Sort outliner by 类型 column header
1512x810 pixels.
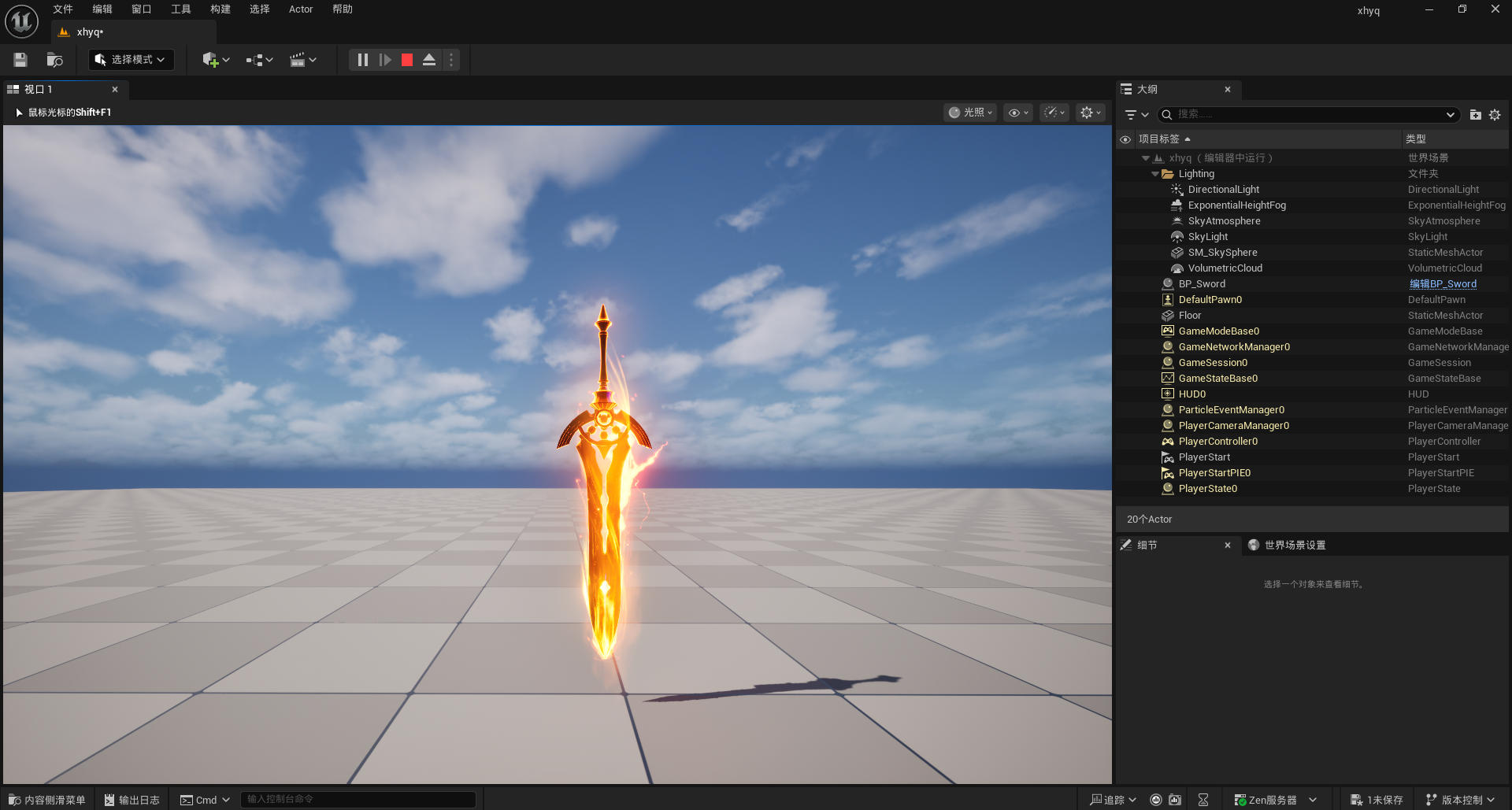[x=1455, y=139]
